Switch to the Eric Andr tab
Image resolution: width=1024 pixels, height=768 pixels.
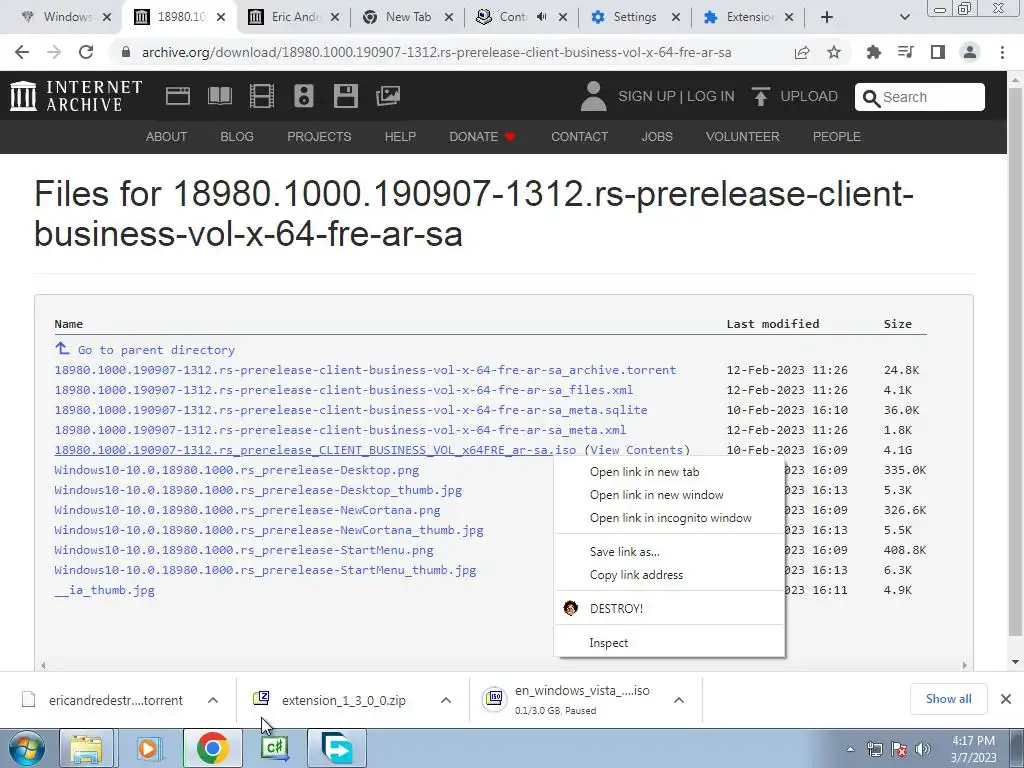coord(293,17)
